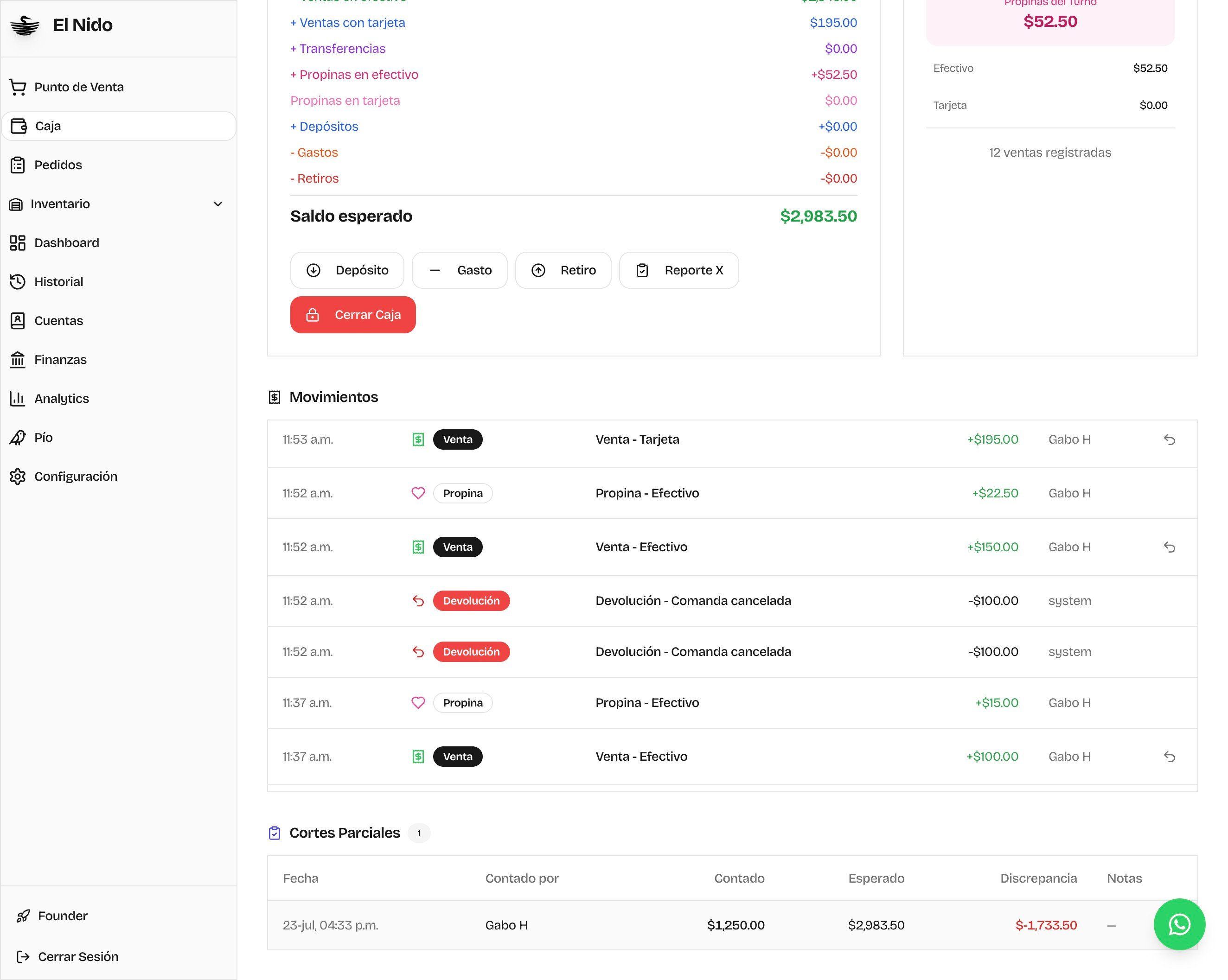Screen dimensions: 1228x980
Task: Click the Cortes Parciales clipboard icon
Action: [275, 833]
